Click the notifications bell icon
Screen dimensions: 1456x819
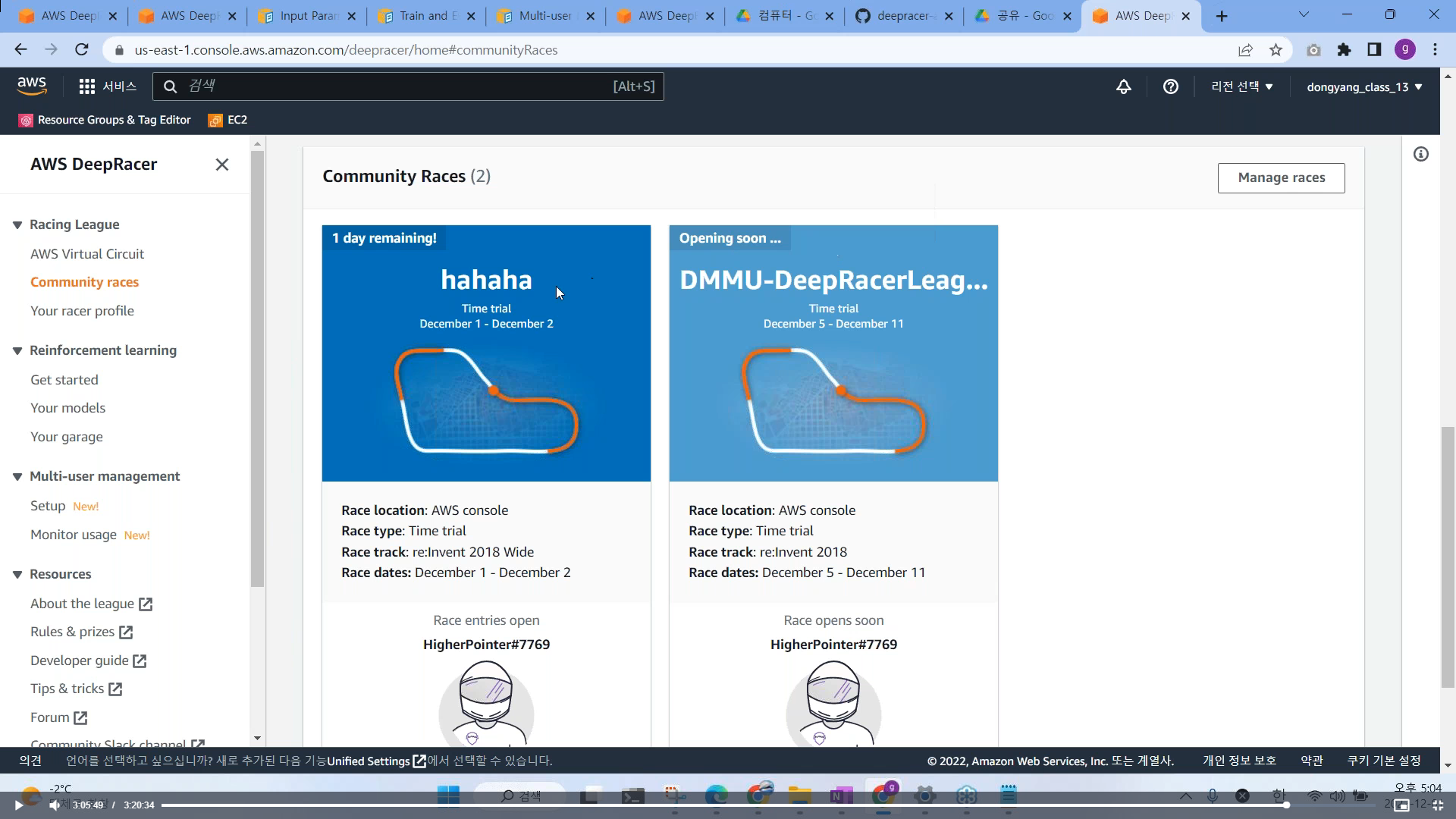point(1123,86)
